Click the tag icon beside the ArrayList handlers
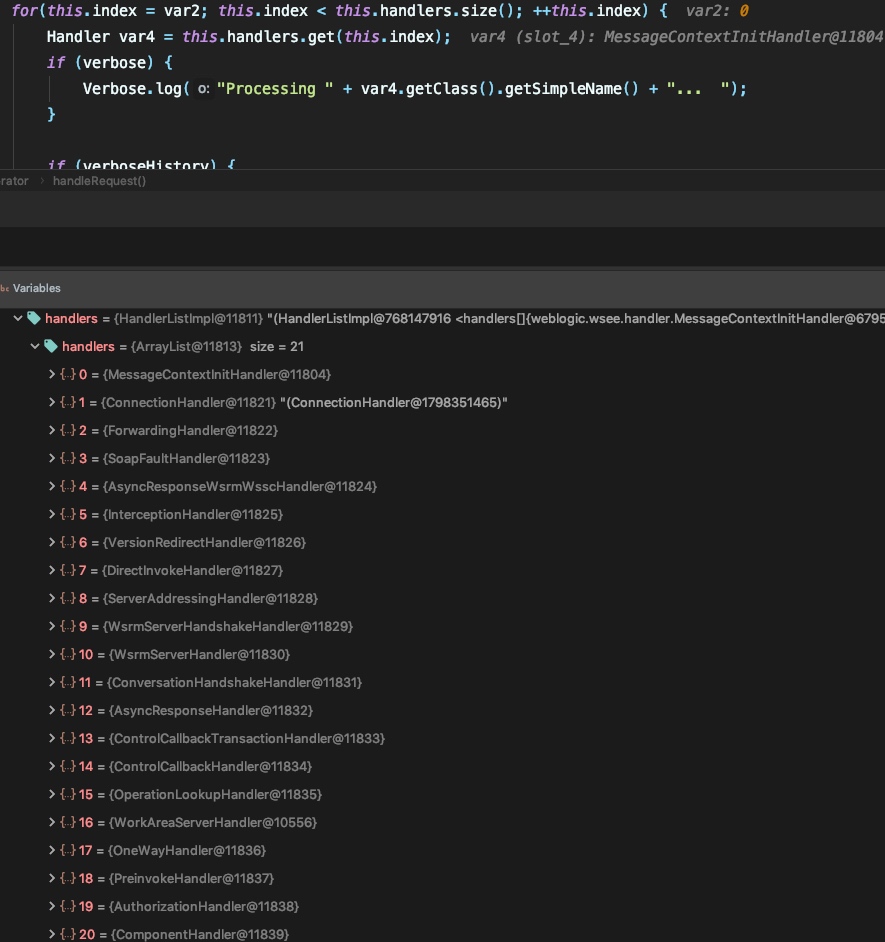The width and height of the screenshot is (885, 942). coord(51,346)
